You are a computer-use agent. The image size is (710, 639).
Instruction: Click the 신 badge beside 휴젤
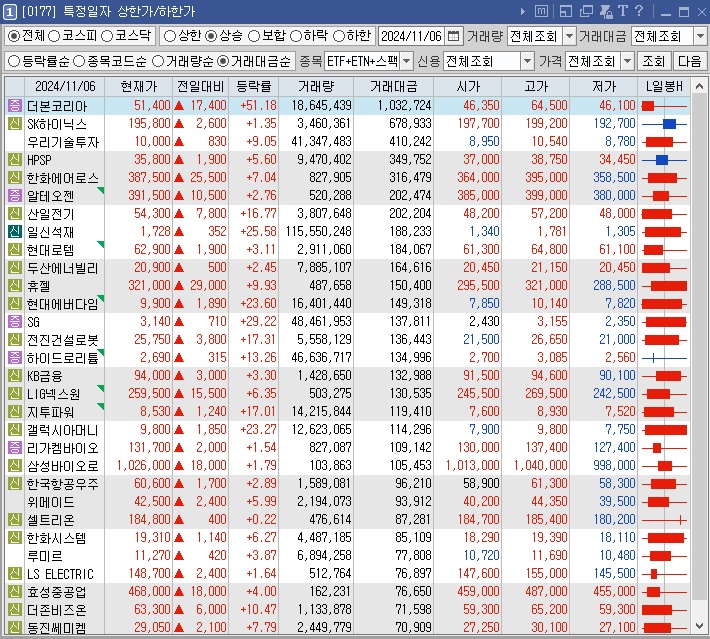click(14, 286)
